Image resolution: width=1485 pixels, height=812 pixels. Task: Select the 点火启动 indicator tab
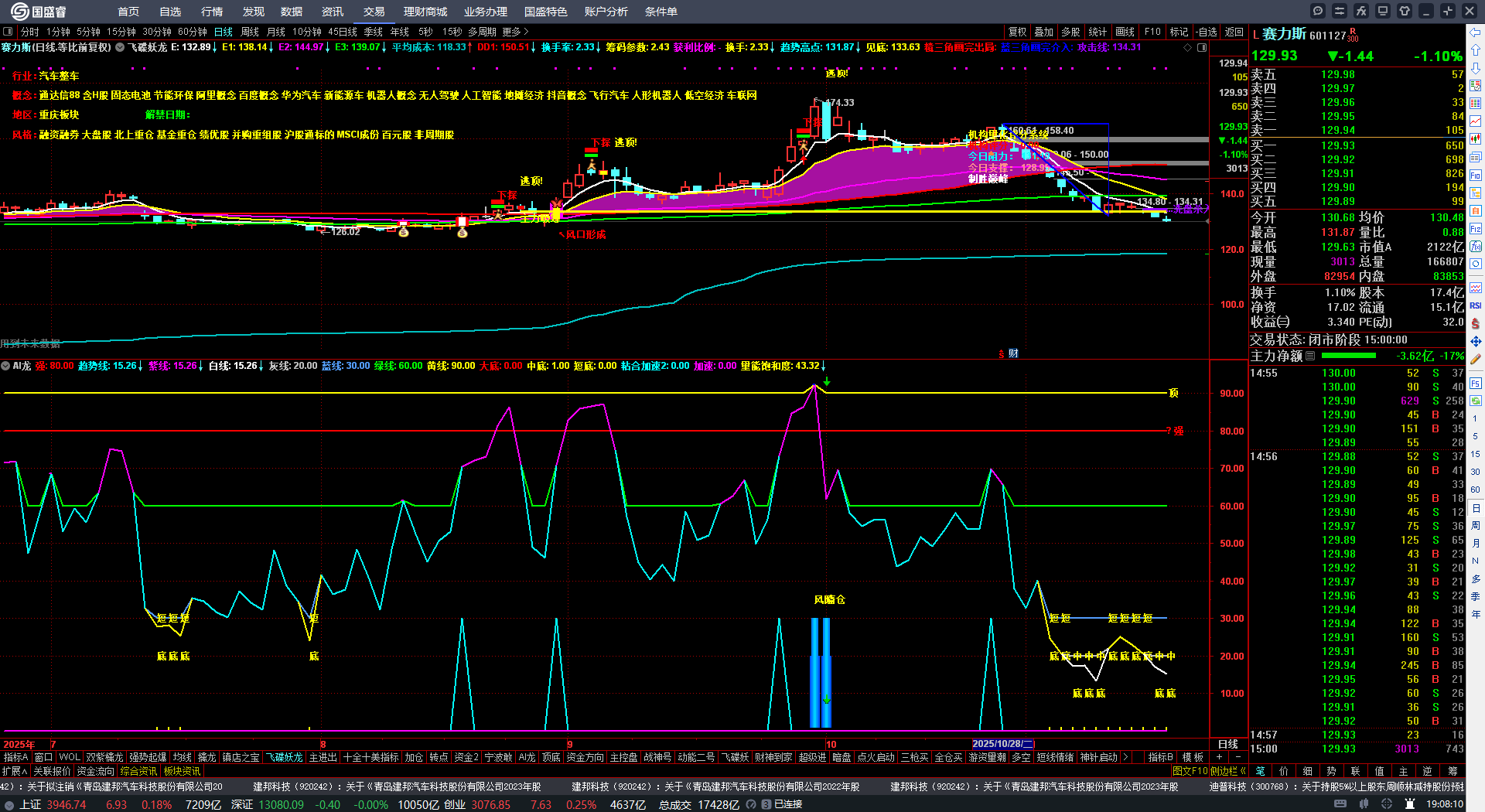(876, 757)
